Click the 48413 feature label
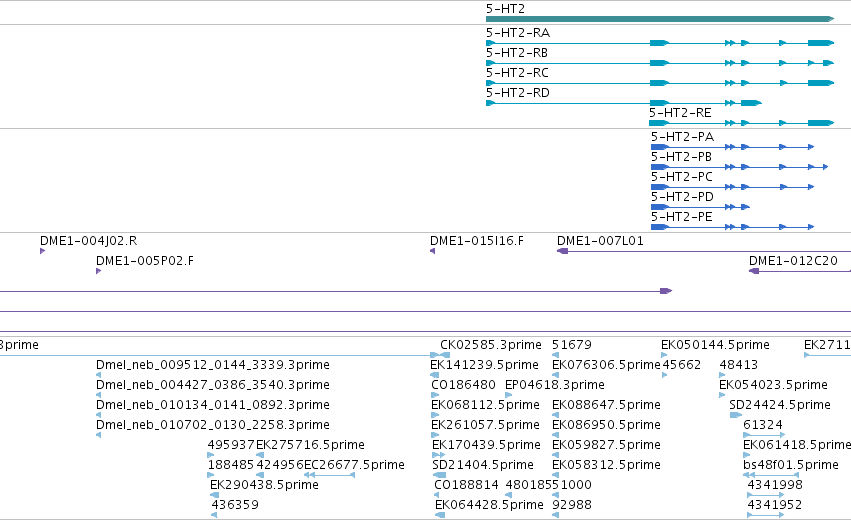 tap(739, 365)
